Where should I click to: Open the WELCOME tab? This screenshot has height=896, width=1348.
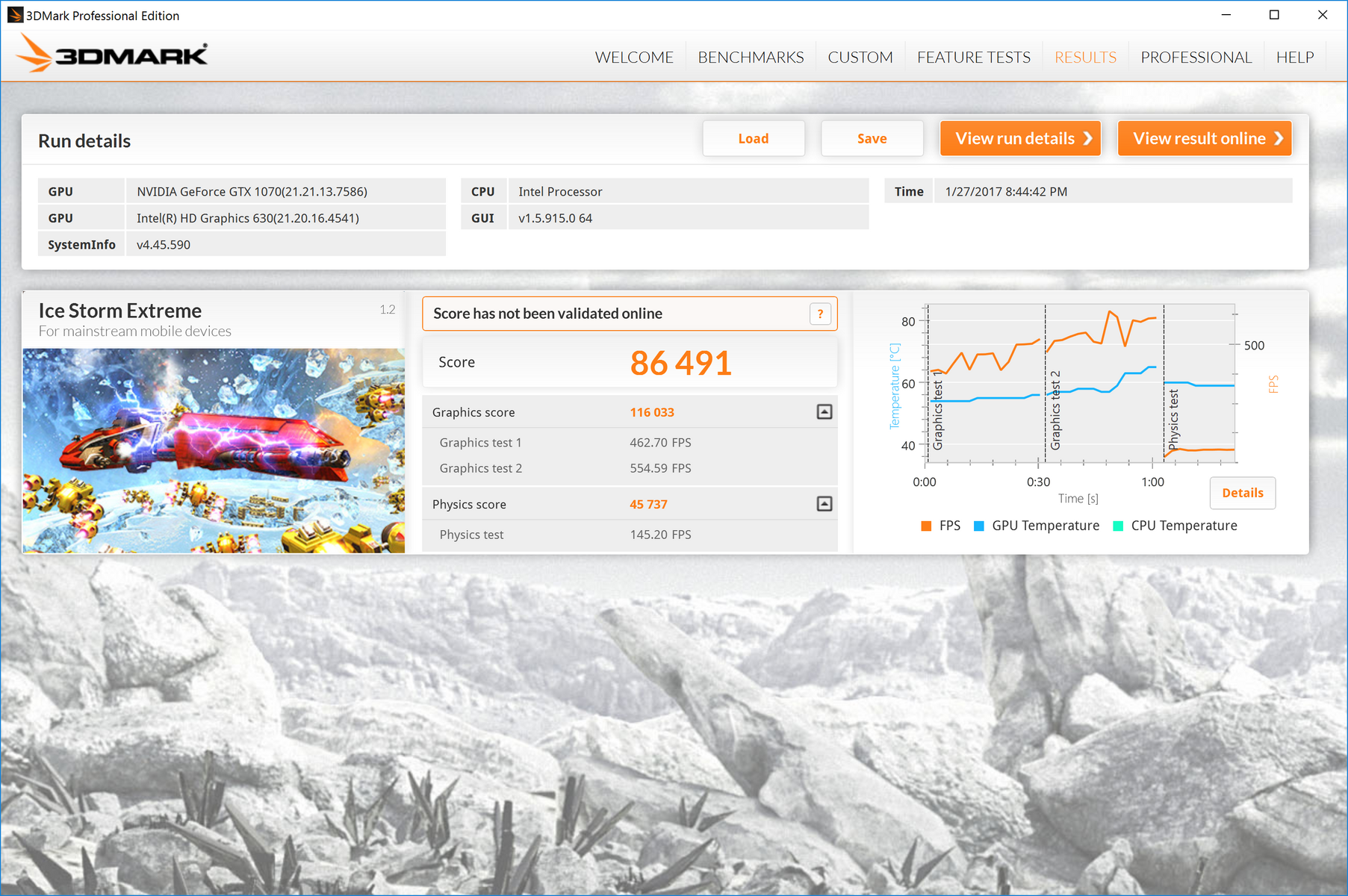(634, 57)
